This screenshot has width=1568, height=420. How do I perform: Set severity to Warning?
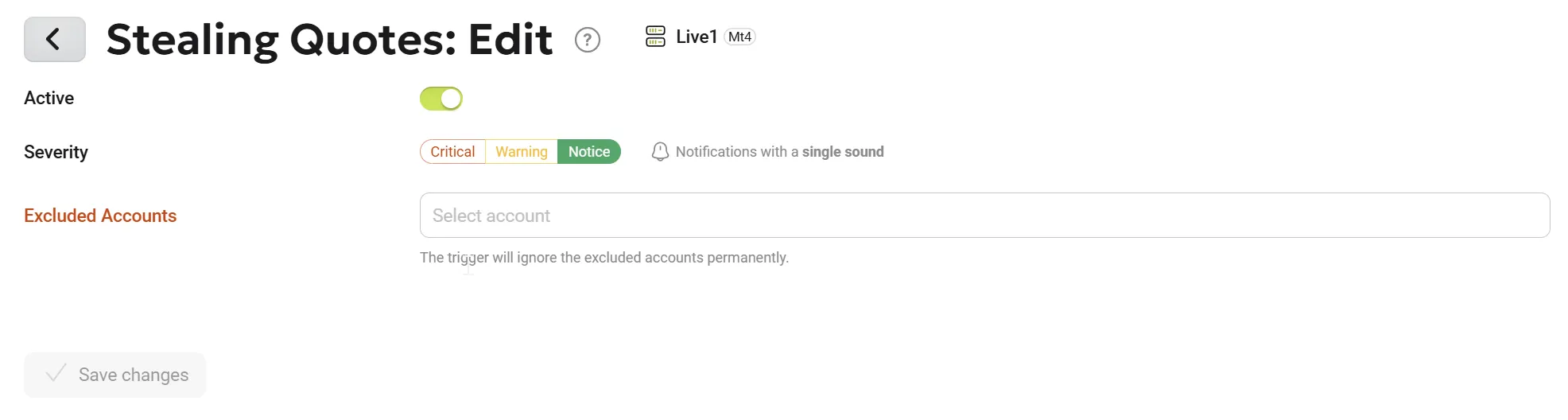coord(522,152)
